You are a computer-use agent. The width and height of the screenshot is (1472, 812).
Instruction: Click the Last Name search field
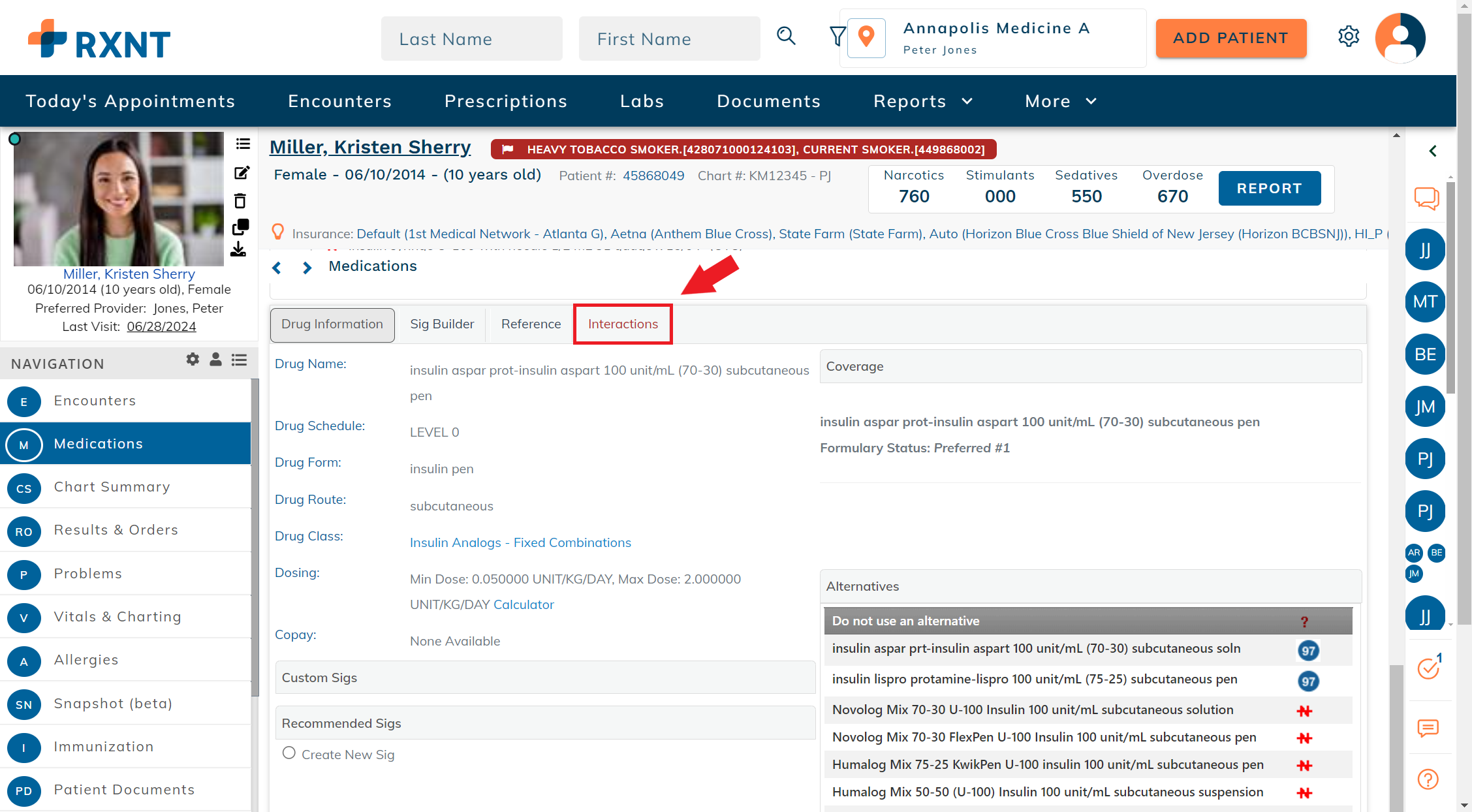click(x=471, y=39)
